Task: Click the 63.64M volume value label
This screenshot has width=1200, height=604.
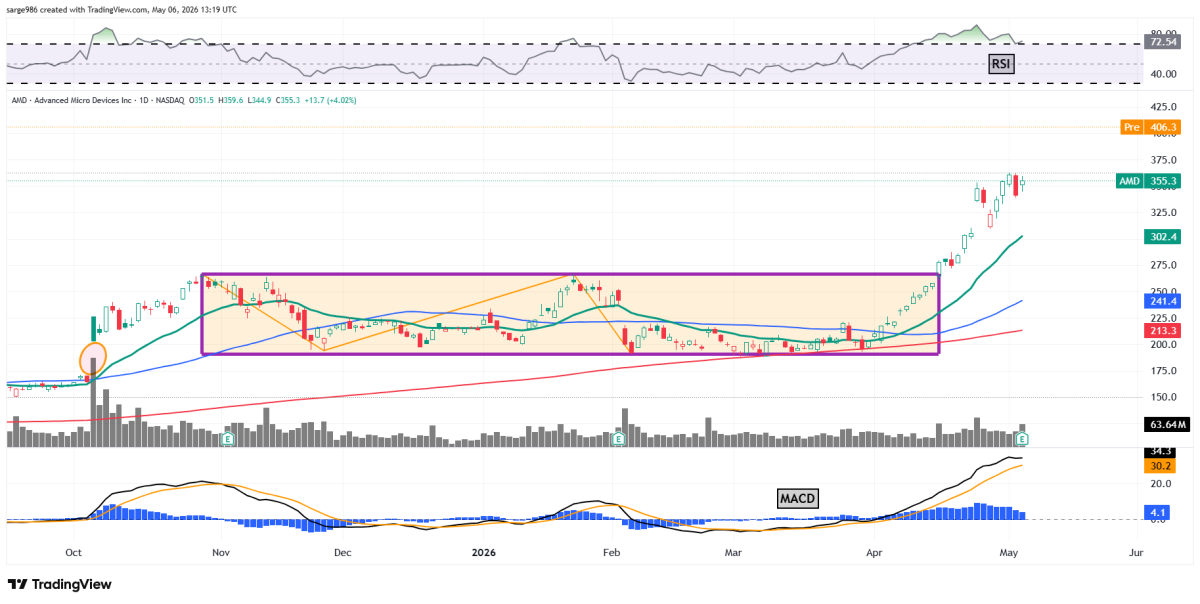Action: [x=1162, y=424]
